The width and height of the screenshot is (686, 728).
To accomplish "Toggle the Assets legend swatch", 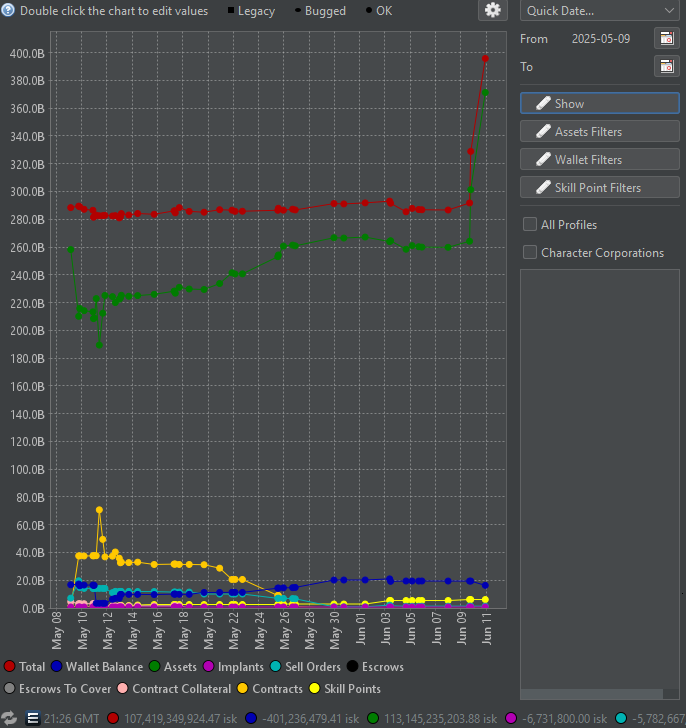I will (155, 666).
